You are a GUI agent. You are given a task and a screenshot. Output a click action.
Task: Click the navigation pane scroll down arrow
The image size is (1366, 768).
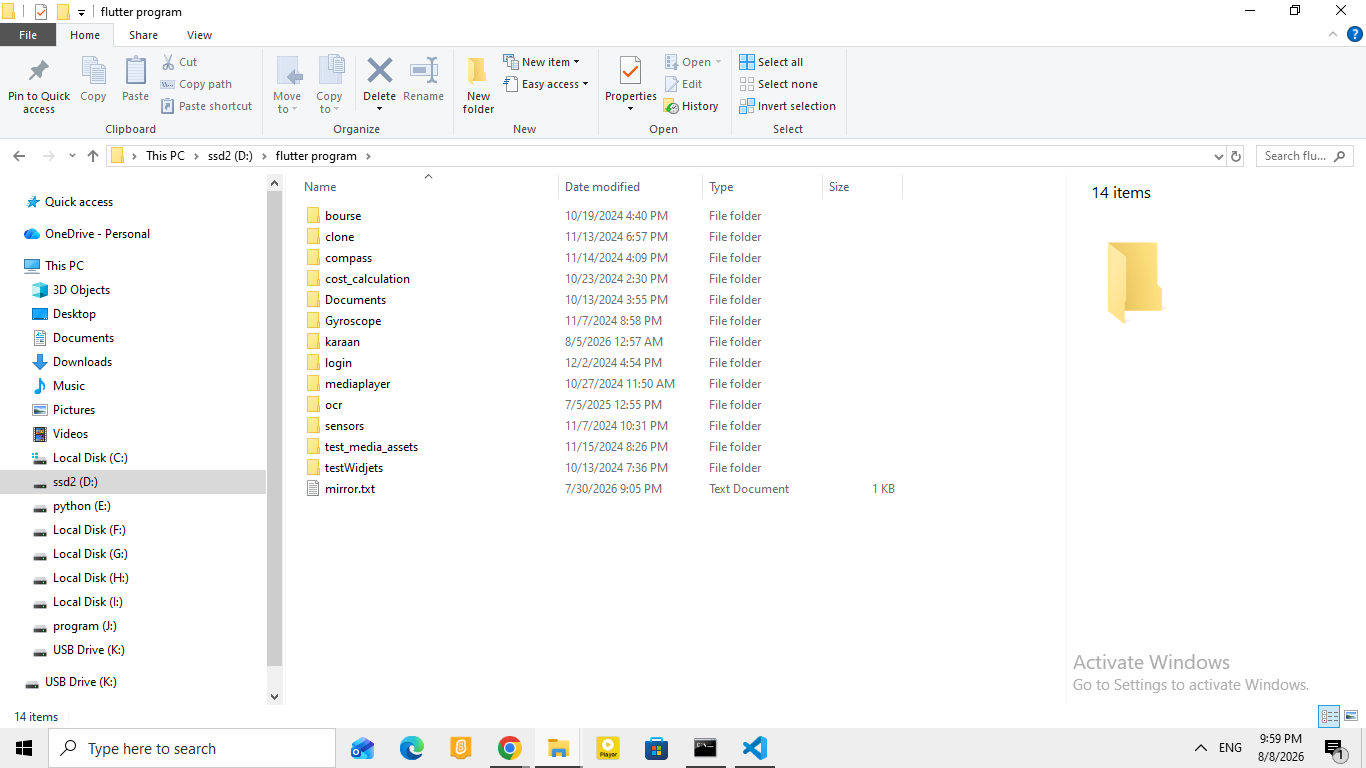point(275,696)
